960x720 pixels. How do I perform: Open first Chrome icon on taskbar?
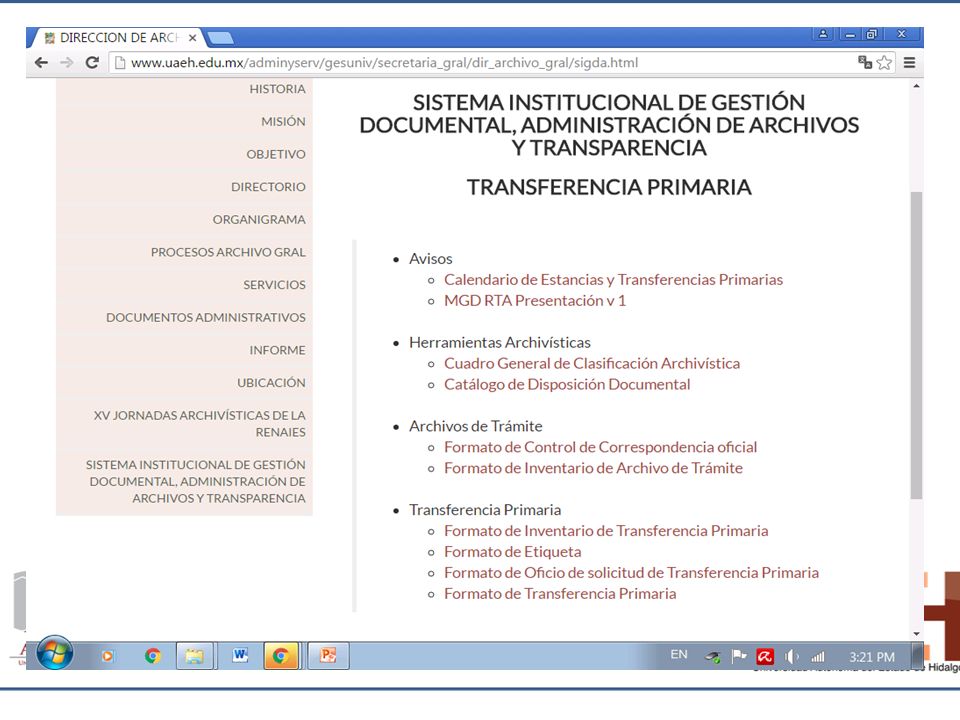point(152,656)
